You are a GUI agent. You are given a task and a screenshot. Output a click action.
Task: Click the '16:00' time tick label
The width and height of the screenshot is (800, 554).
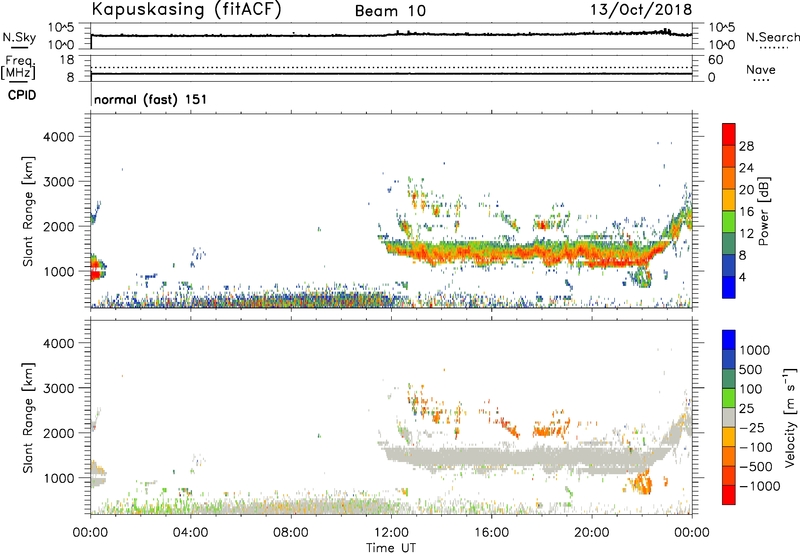point(491,533)
